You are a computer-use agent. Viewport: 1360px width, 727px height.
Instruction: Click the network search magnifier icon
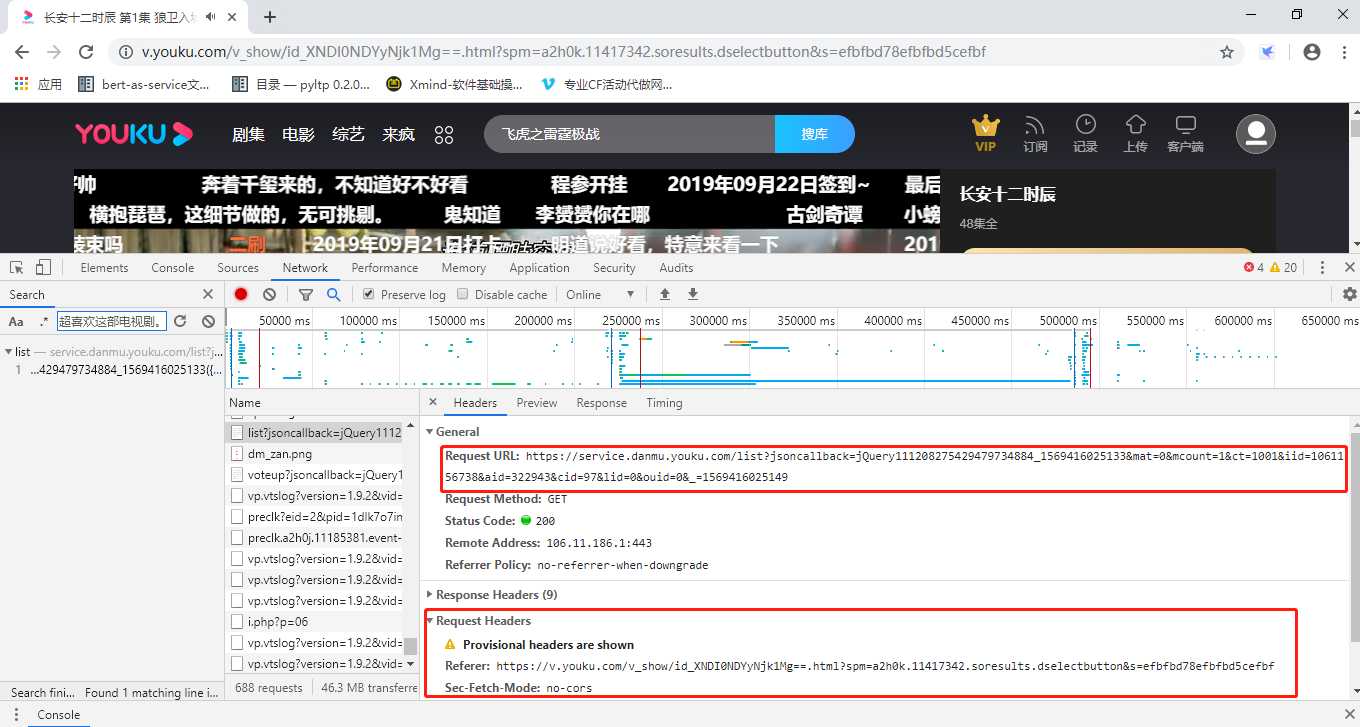click(333, 294)
